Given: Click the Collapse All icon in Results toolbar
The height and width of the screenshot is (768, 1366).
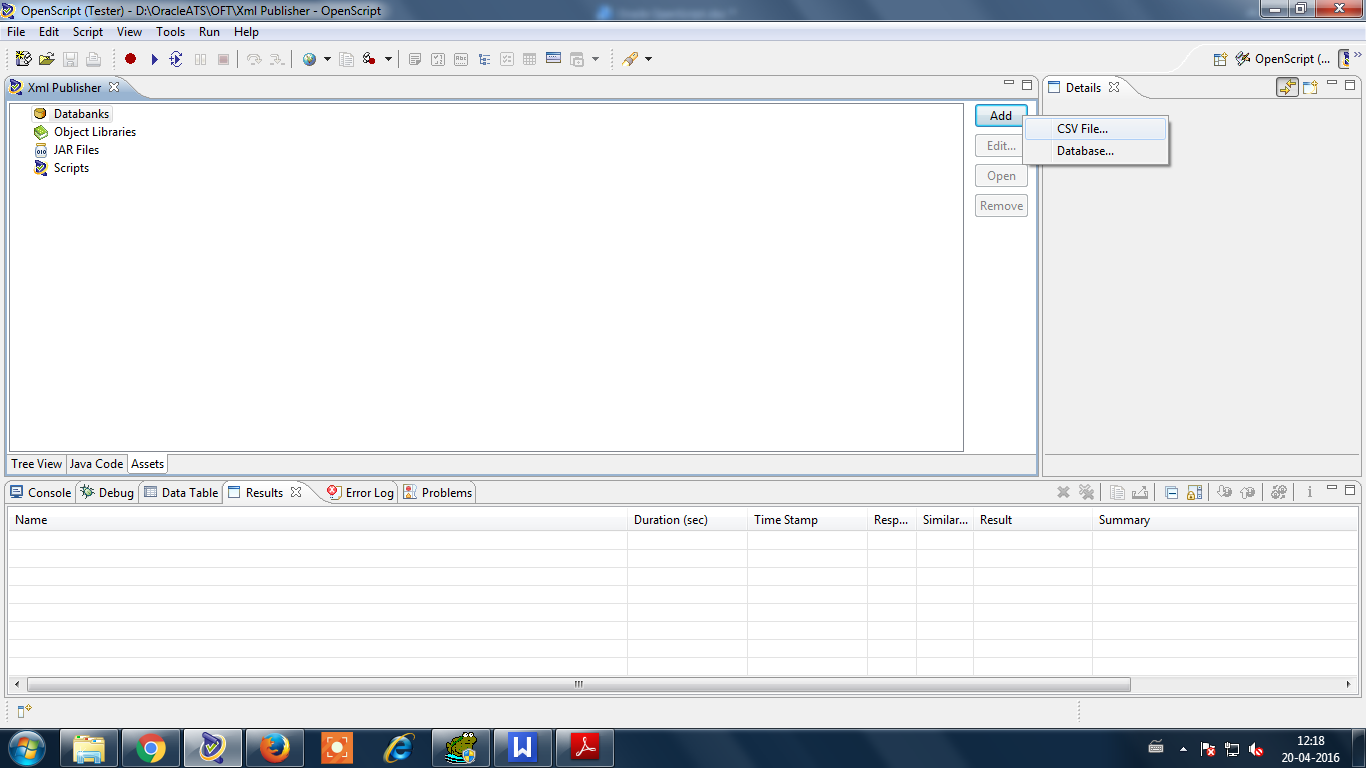Looking at the screenshot, I should pyautogui.click(x=1172, y=492).
